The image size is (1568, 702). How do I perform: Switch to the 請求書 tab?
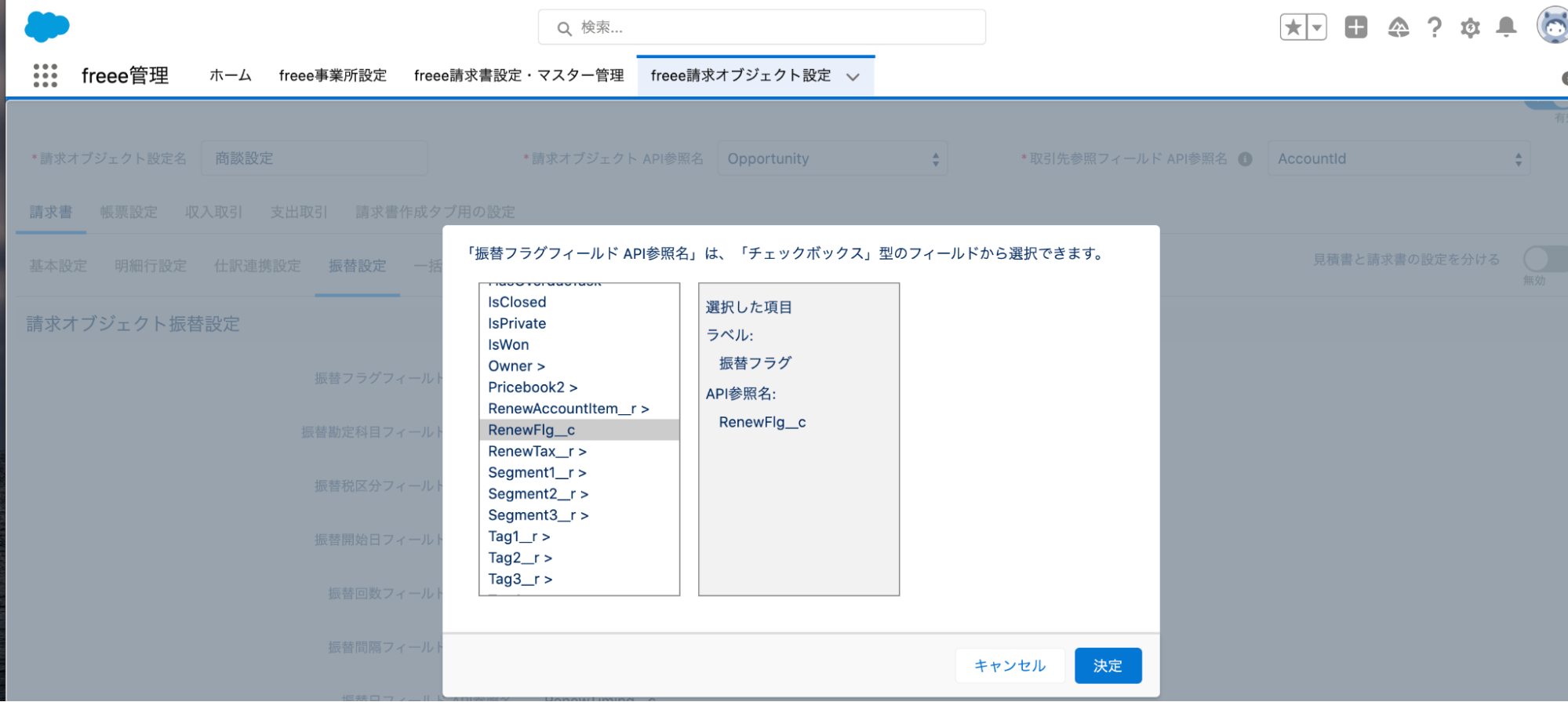[51, 212]
